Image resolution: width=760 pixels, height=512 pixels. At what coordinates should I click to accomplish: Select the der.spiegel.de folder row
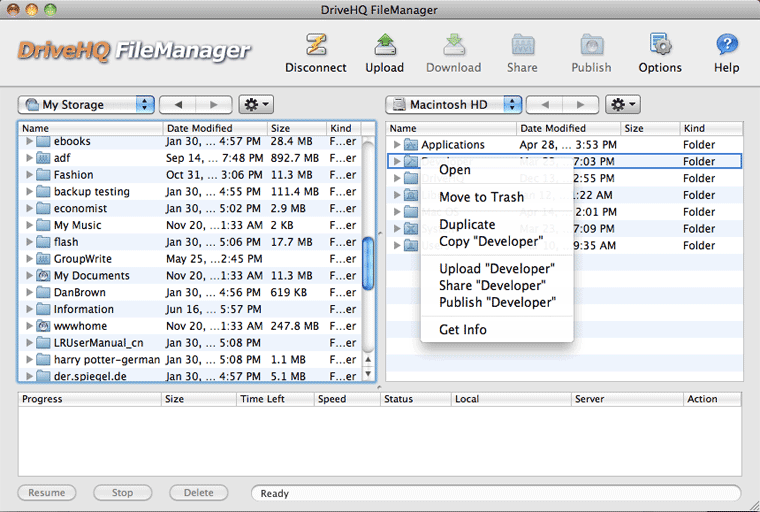[191, 376]
